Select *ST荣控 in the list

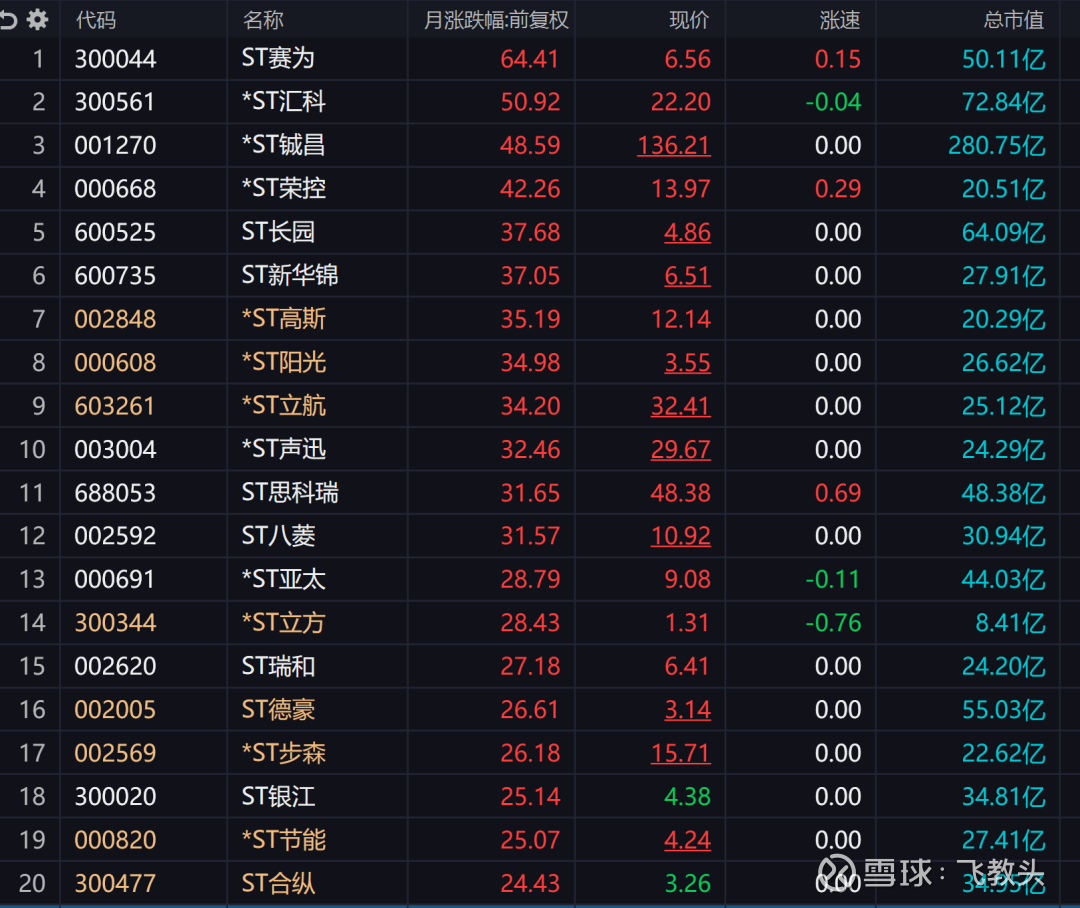click(x=284, y=189)
